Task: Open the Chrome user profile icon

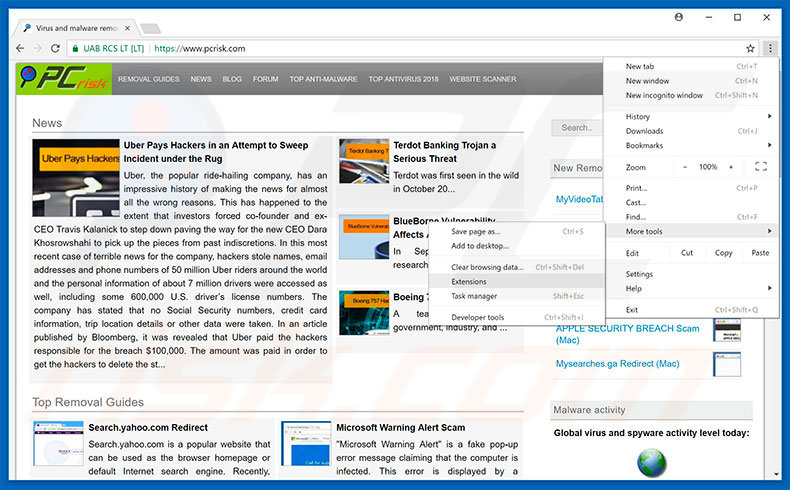Action: point(679,17)
